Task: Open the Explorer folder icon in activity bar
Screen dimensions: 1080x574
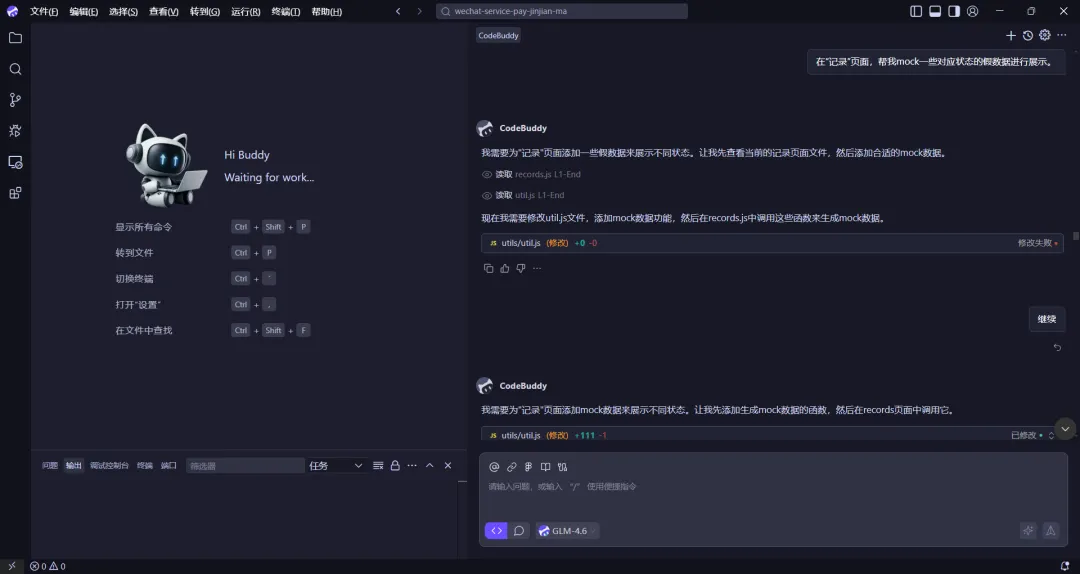Action: (15, 38)
